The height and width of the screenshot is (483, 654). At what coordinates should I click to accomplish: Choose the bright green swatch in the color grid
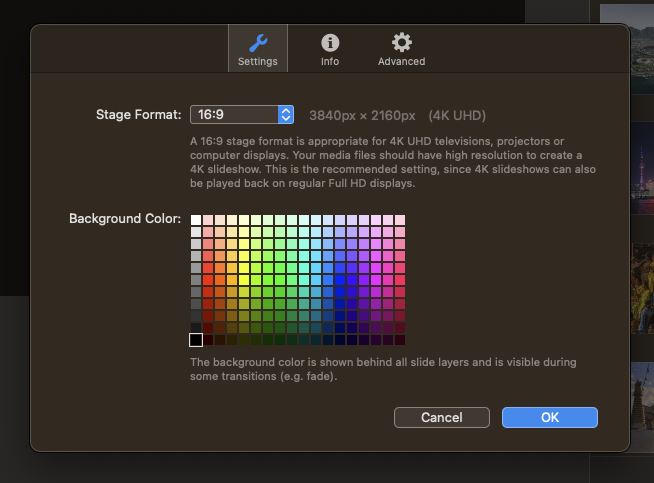point(280,280)
